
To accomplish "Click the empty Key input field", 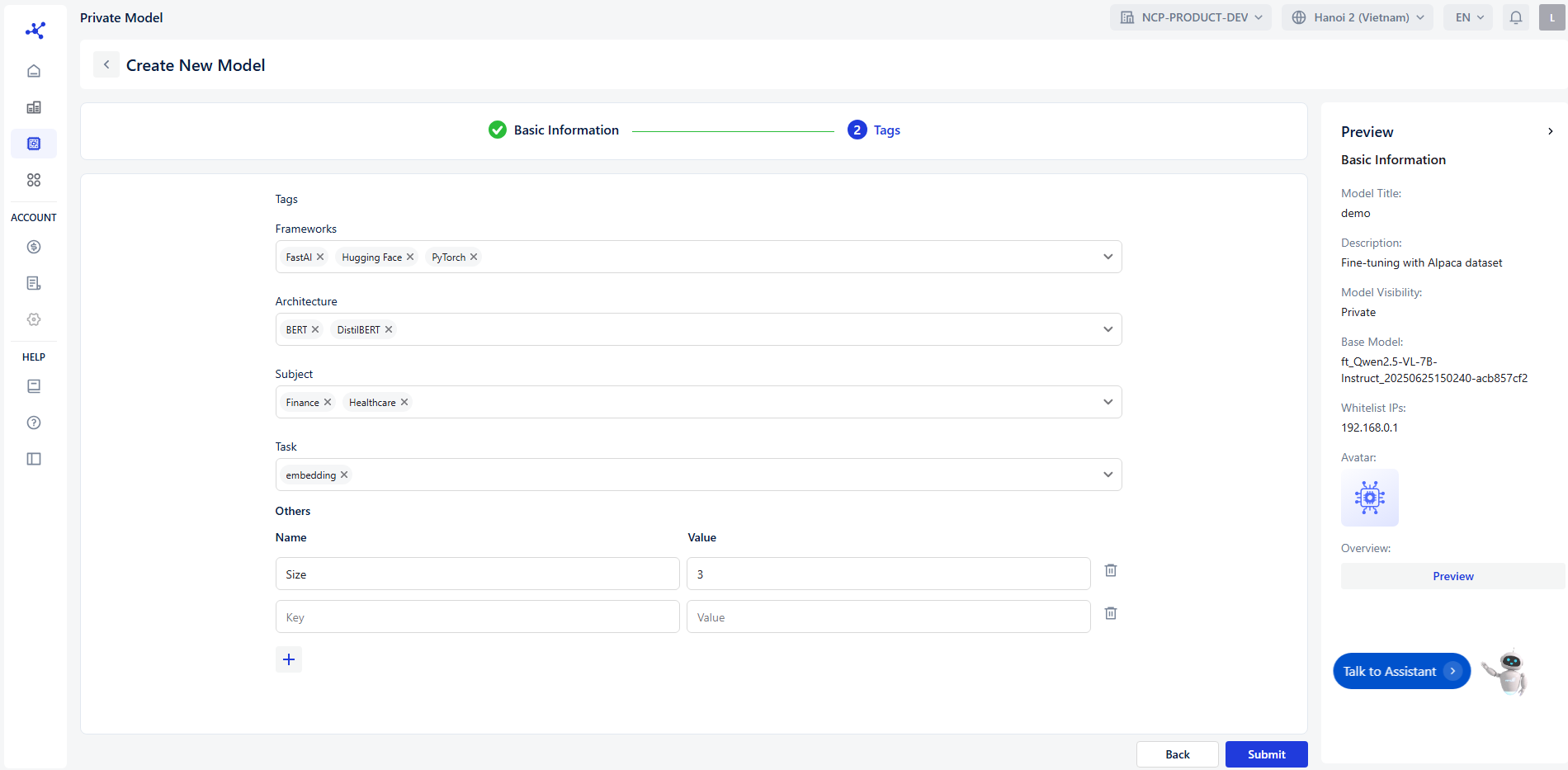I will point(477,617).
